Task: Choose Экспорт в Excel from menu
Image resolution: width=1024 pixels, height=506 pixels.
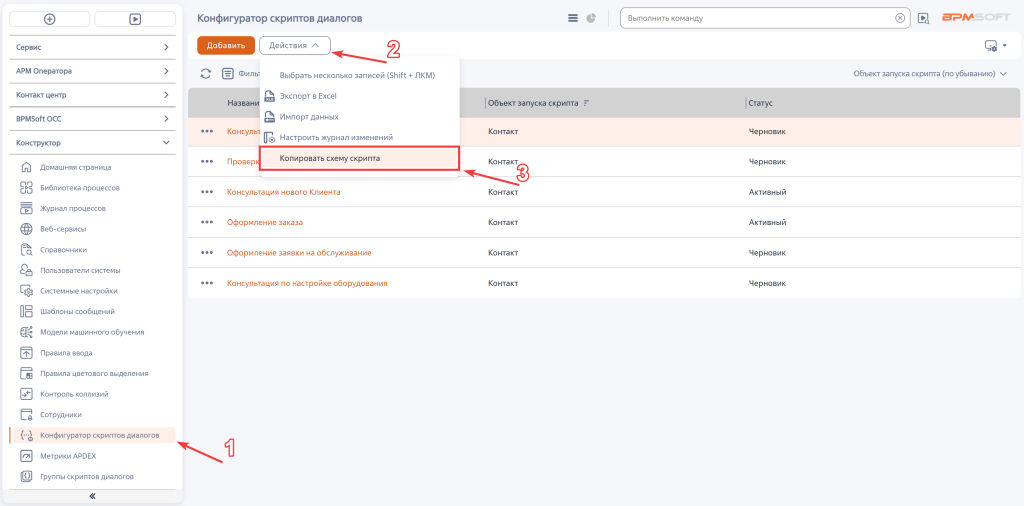Action: point(307,95)
